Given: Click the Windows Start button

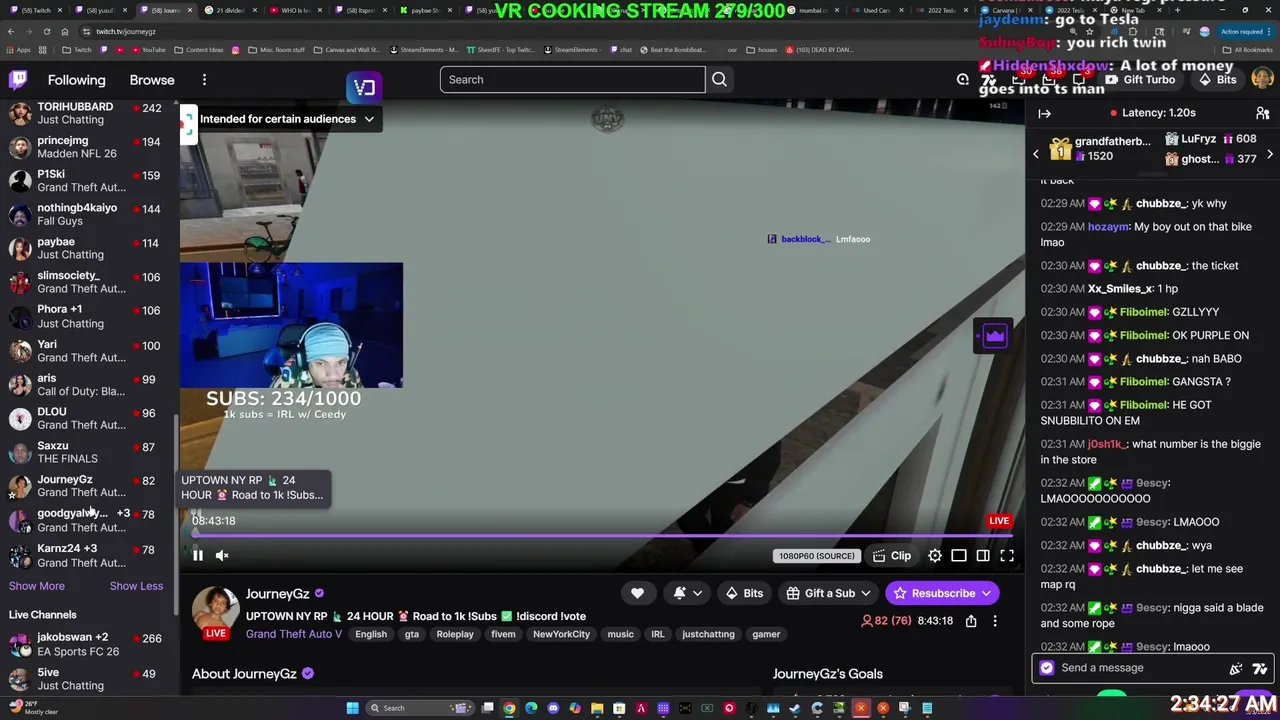Looking at the screenshot, I should tap(352, 709).
